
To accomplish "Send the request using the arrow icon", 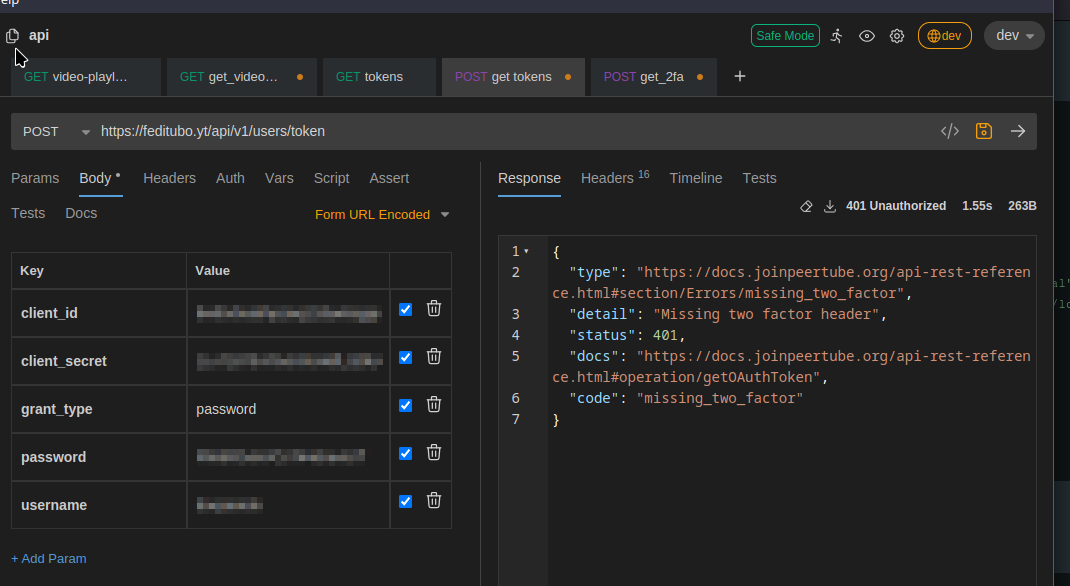I will [1018, 131].
